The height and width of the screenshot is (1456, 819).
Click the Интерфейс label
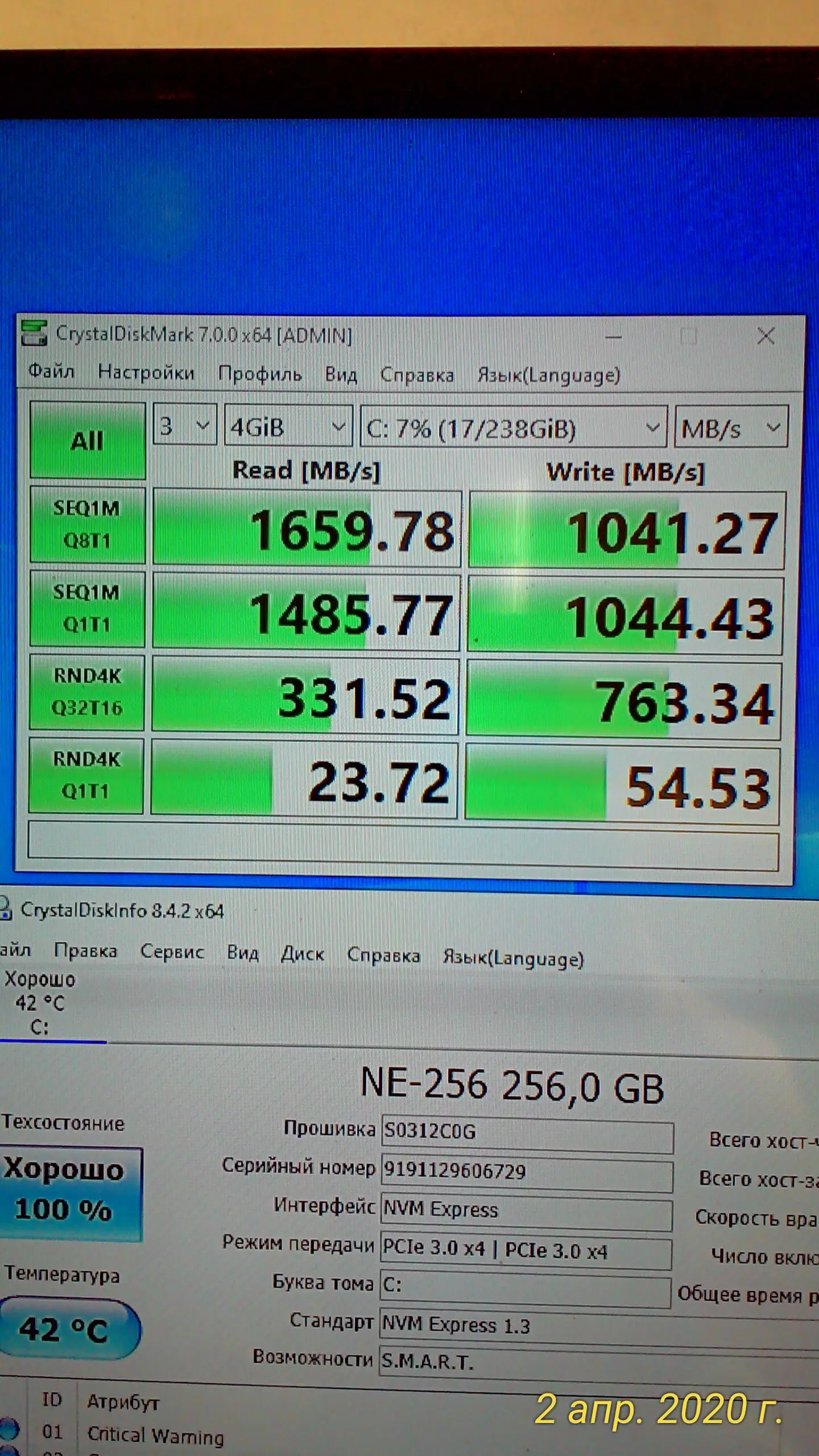pos(324,1206)
